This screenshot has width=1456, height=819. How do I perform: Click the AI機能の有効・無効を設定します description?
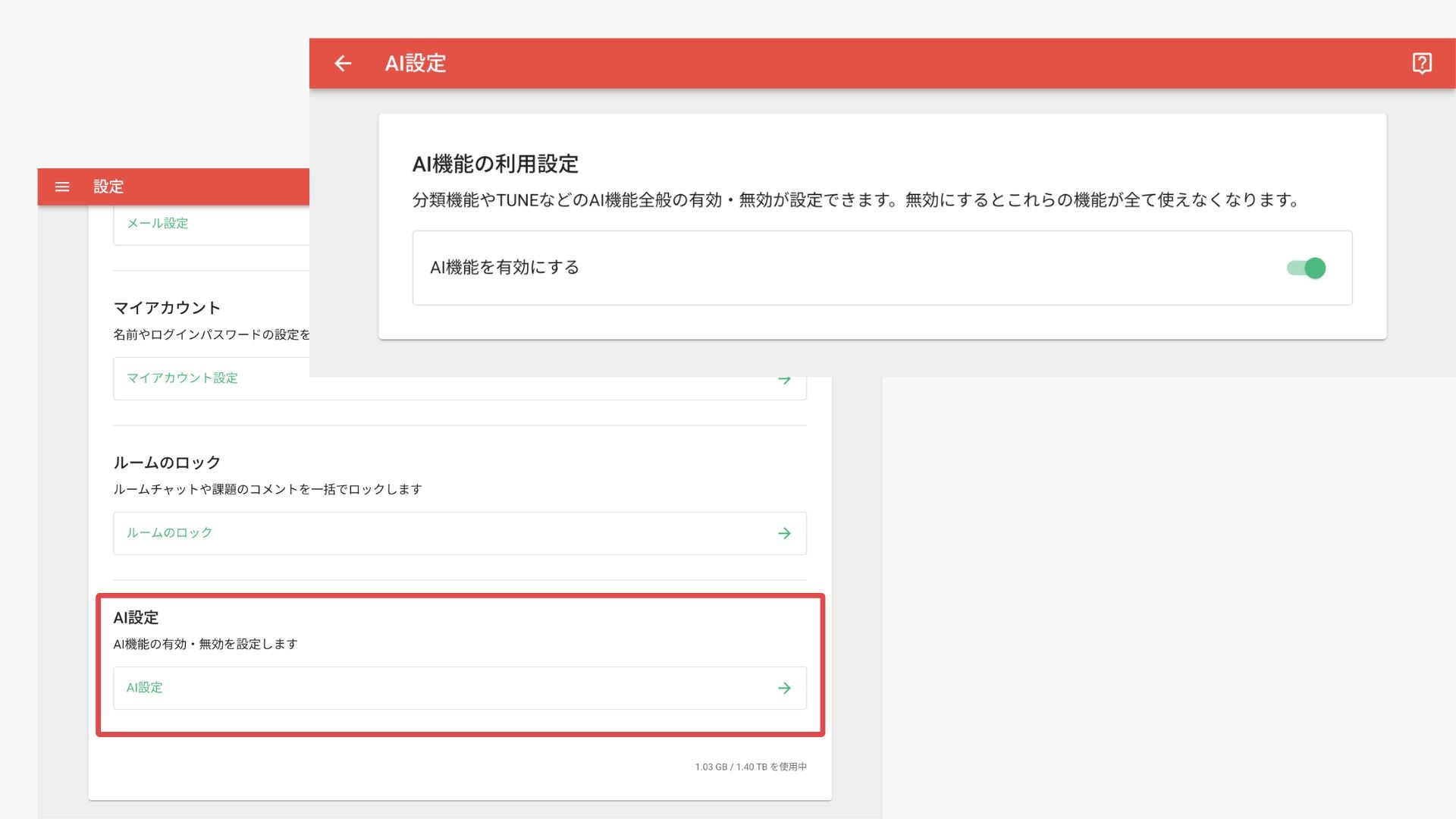pyautogui.click(x=206, y=644)
